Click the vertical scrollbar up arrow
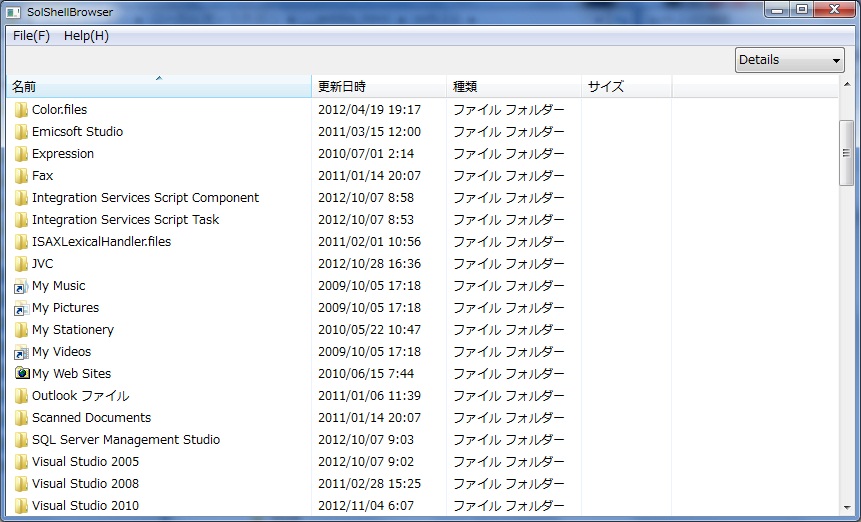Viewport: 861px width, 522px height. [847, 85]
